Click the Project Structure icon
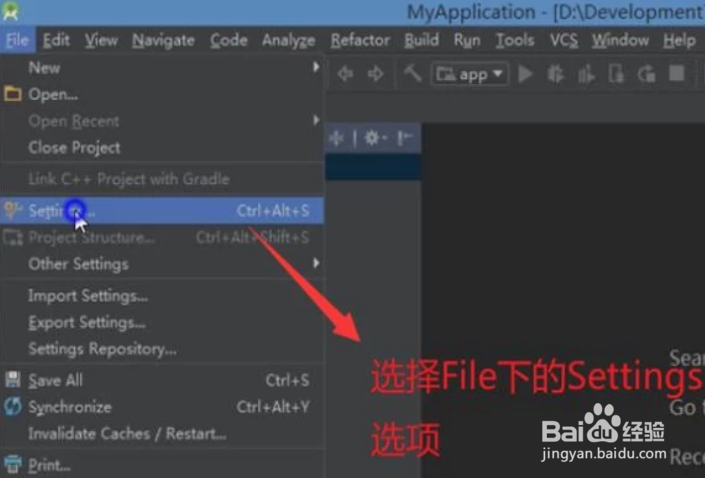The image size is (705, 478). (x=13, y=237)
